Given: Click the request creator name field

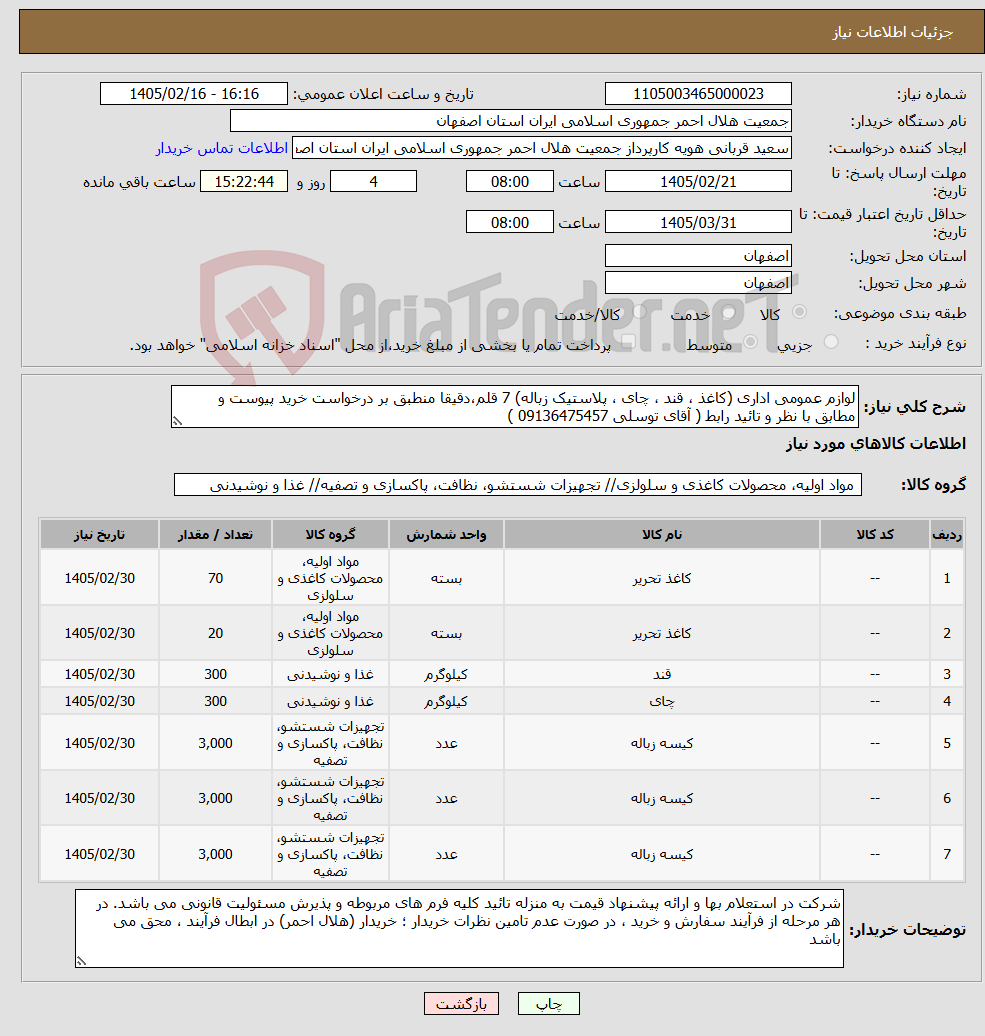Looking at the screenshot, I should [542, 148].
